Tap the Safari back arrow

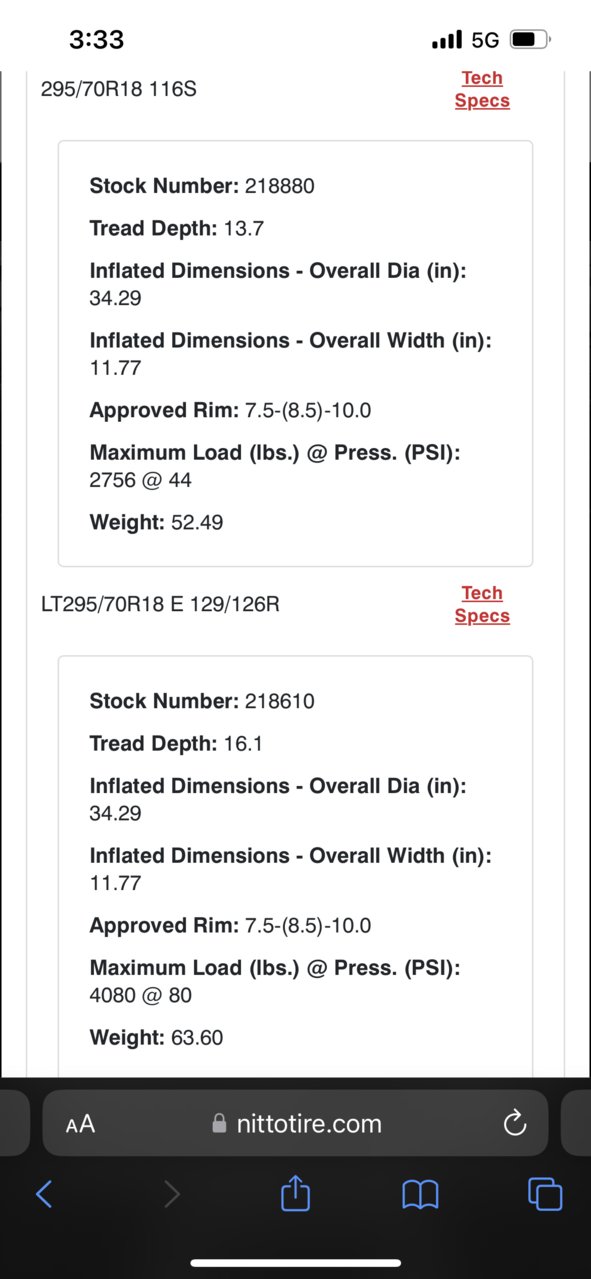click(x=44, y=1193)
